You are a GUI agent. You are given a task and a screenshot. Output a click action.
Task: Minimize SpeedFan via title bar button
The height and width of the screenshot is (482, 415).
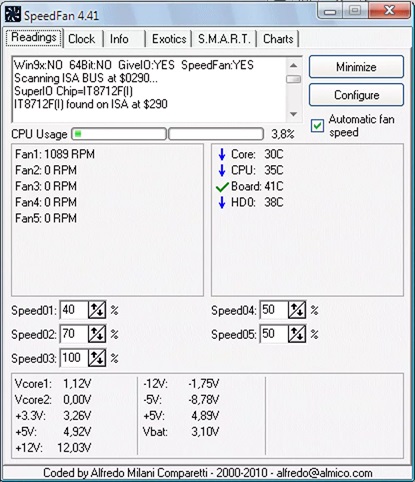coord(329,11)
